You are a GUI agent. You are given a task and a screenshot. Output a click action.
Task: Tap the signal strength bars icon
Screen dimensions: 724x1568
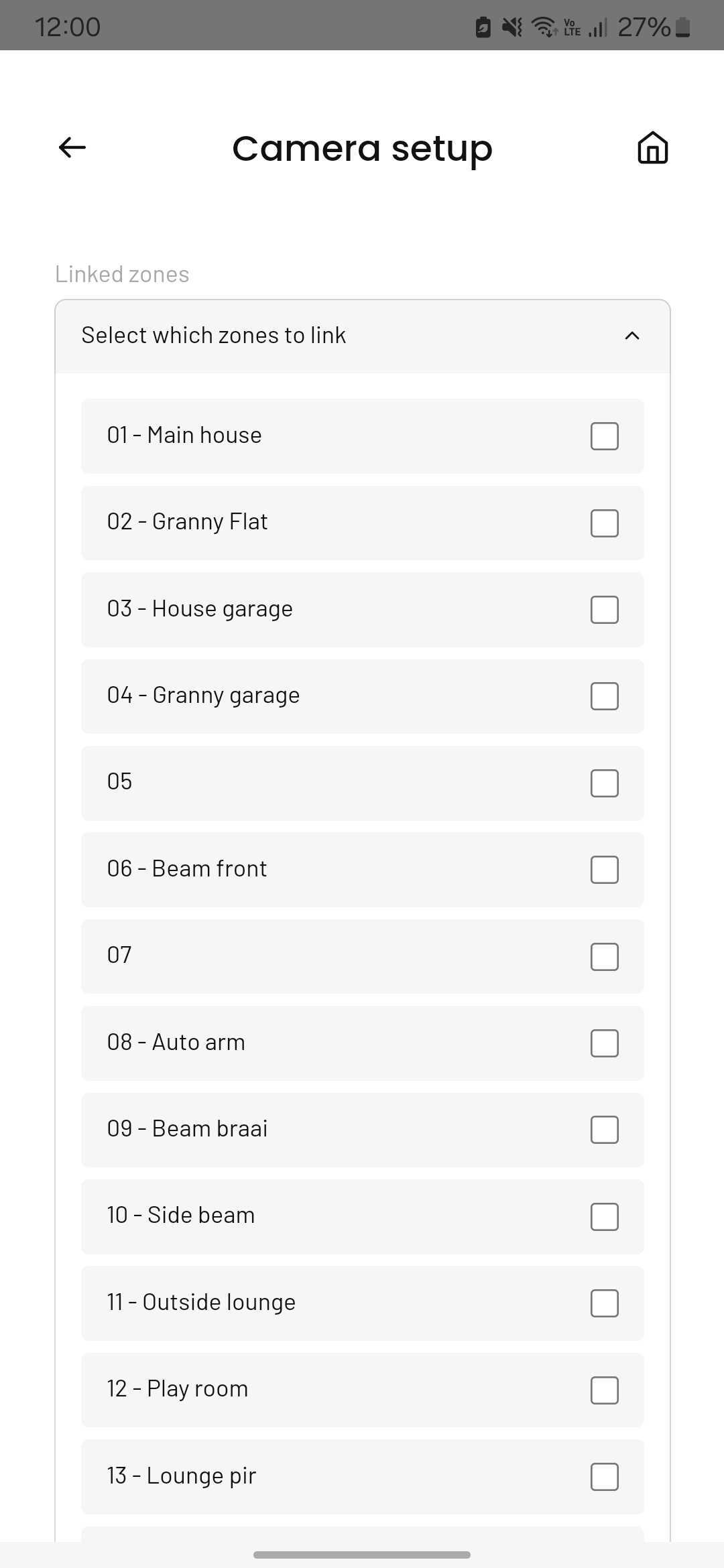pos(598,27)
